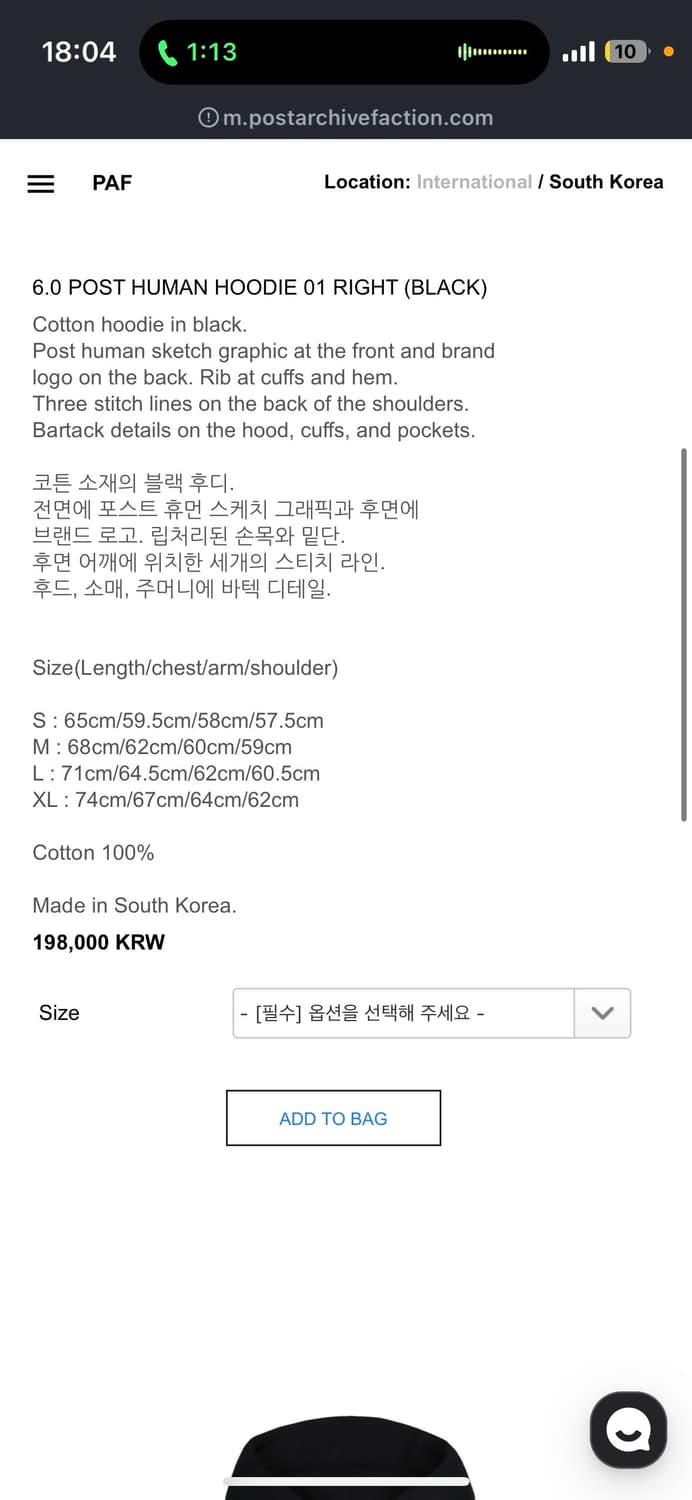692x1500 pixels.
Task: Click the ADD TO BAG button
Action: pyautogui.click(x=333, y=1117)
